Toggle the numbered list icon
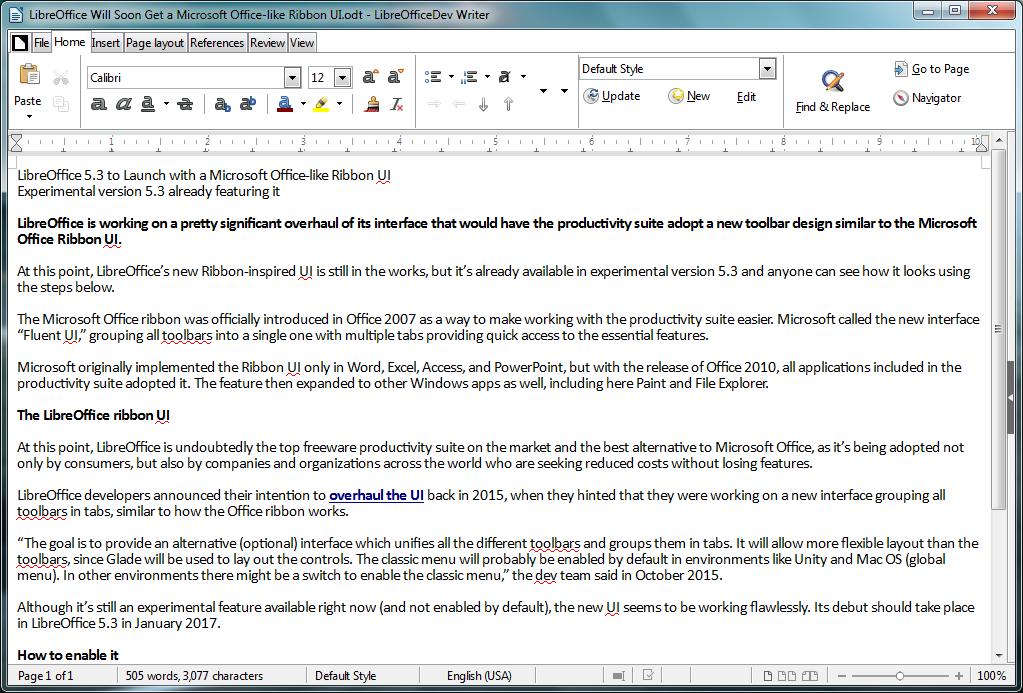Screen dimensions: 1023x693 (x=469, y=77)
